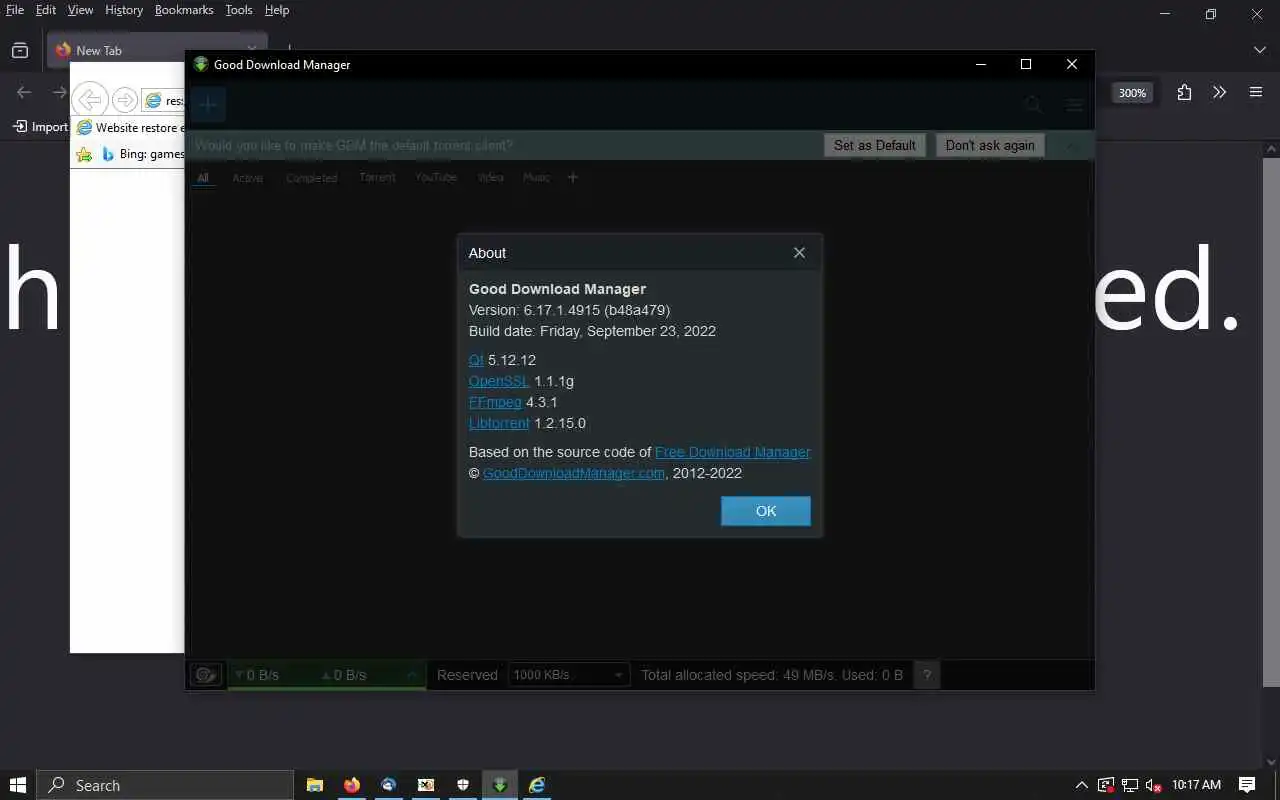The height and width of the screenshot is (800, 1280).
Task: Click Import bookmarks in Firefox toolbar
Action: tap(41, 127)
